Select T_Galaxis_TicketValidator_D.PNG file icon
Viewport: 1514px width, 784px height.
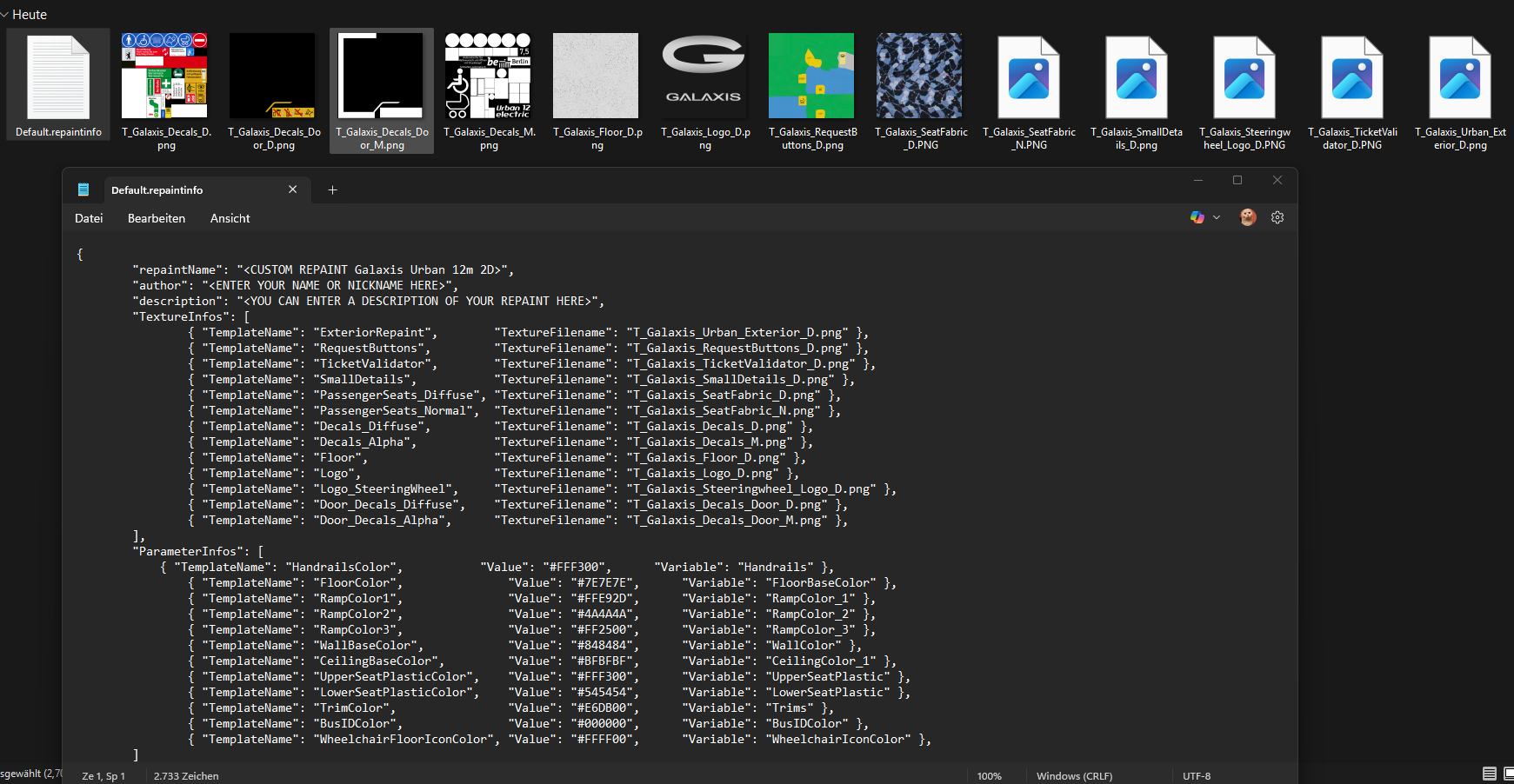1352,78
